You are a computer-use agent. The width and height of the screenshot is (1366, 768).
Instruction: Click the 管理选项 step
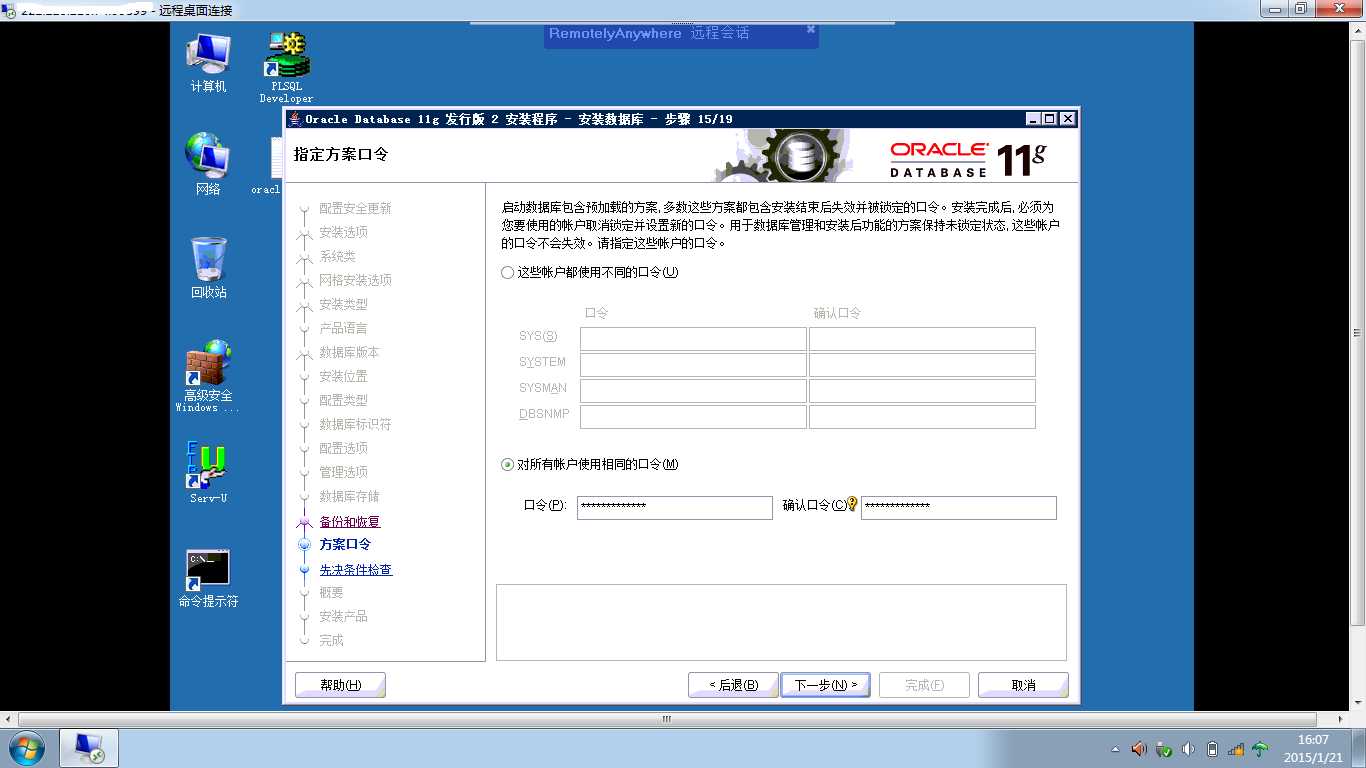coord(343,473)
